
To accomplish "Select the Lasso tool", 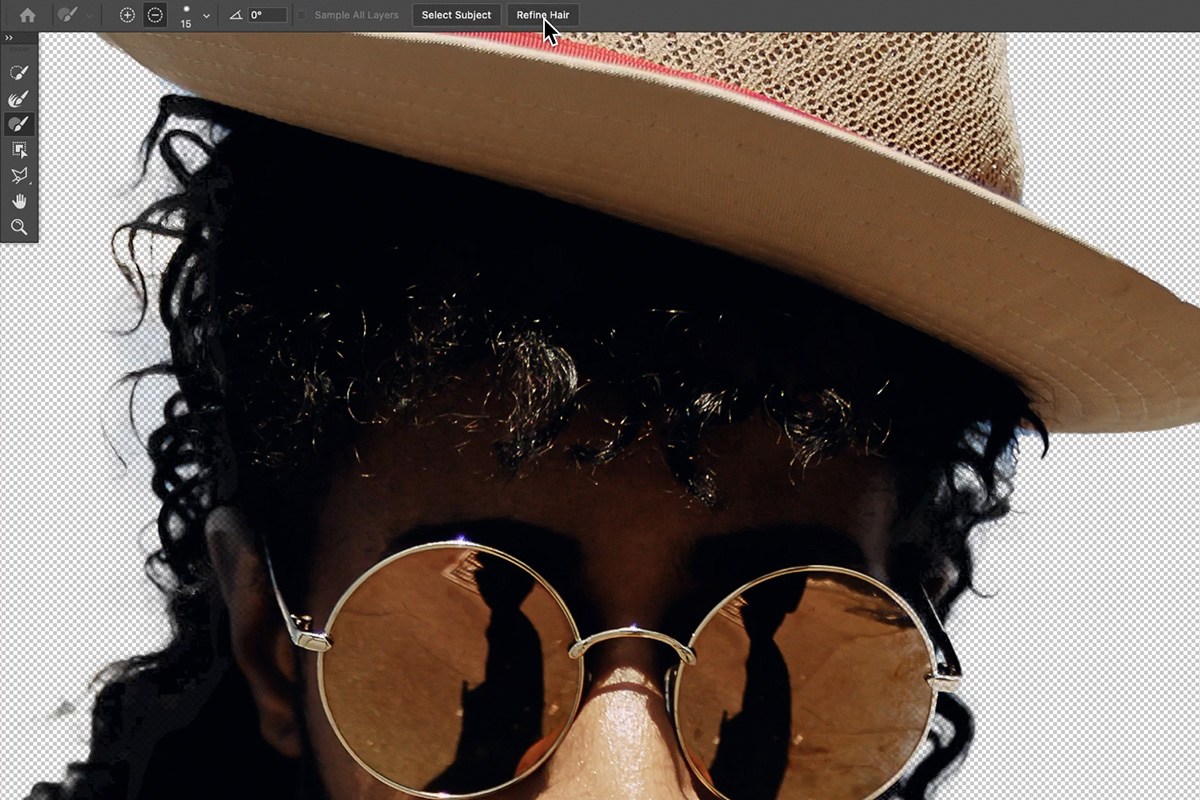I will 19,176.
